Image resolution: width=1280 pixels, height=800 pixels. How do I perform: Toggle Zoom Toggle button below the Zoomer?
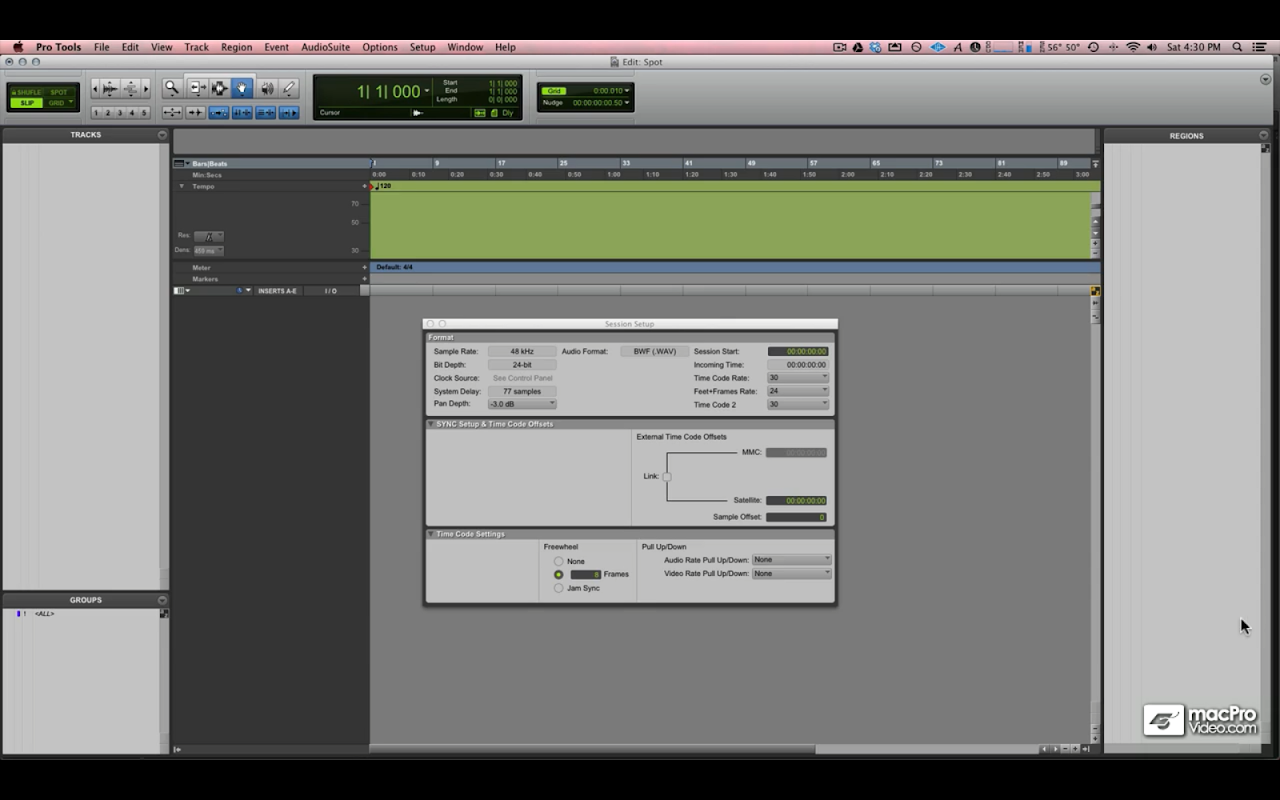click(172, 113)
